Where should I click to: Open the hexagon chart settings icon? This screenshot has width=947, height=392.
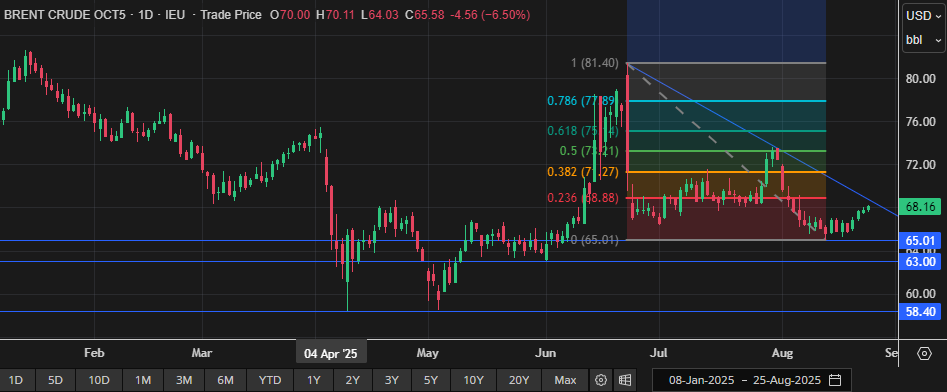pyautogui.click(x=925, y=353)
